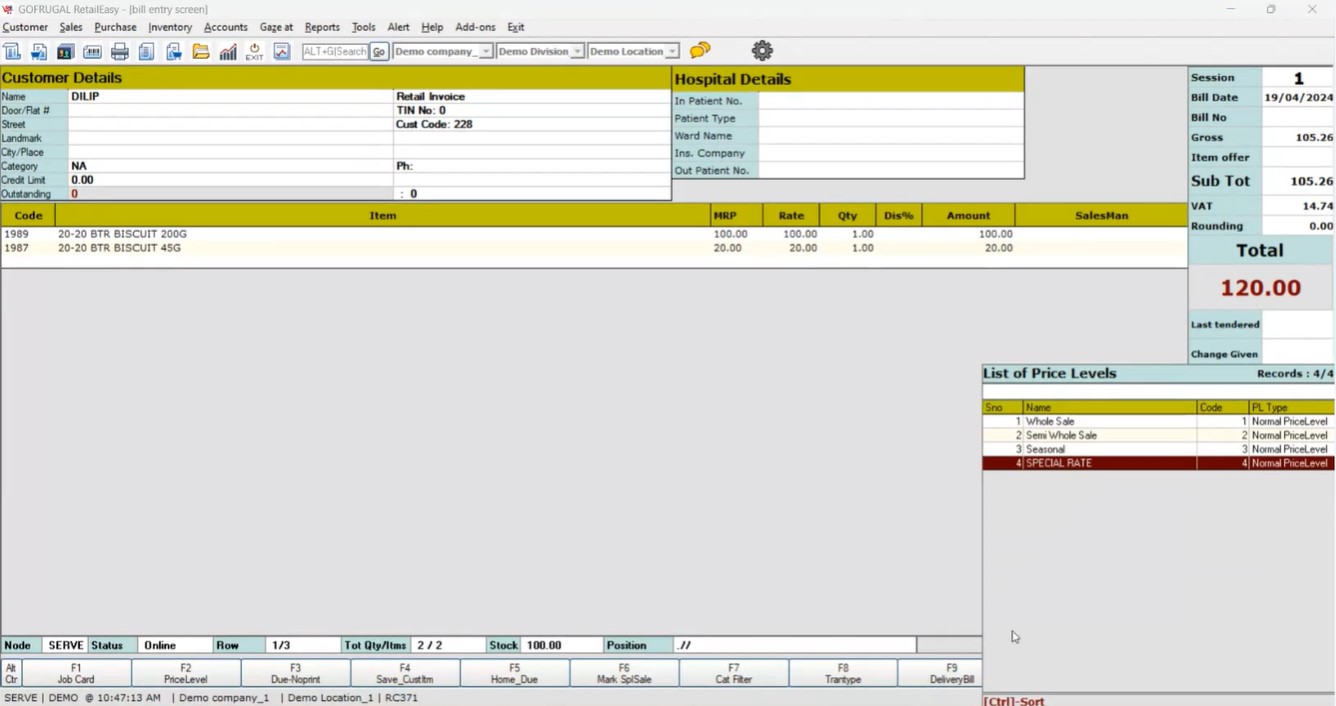Click the customer Name field showing DILIP
Image resolution: width=1336 pixels, height=706 pixels.
pyautogui.click(x=230, y=97)
